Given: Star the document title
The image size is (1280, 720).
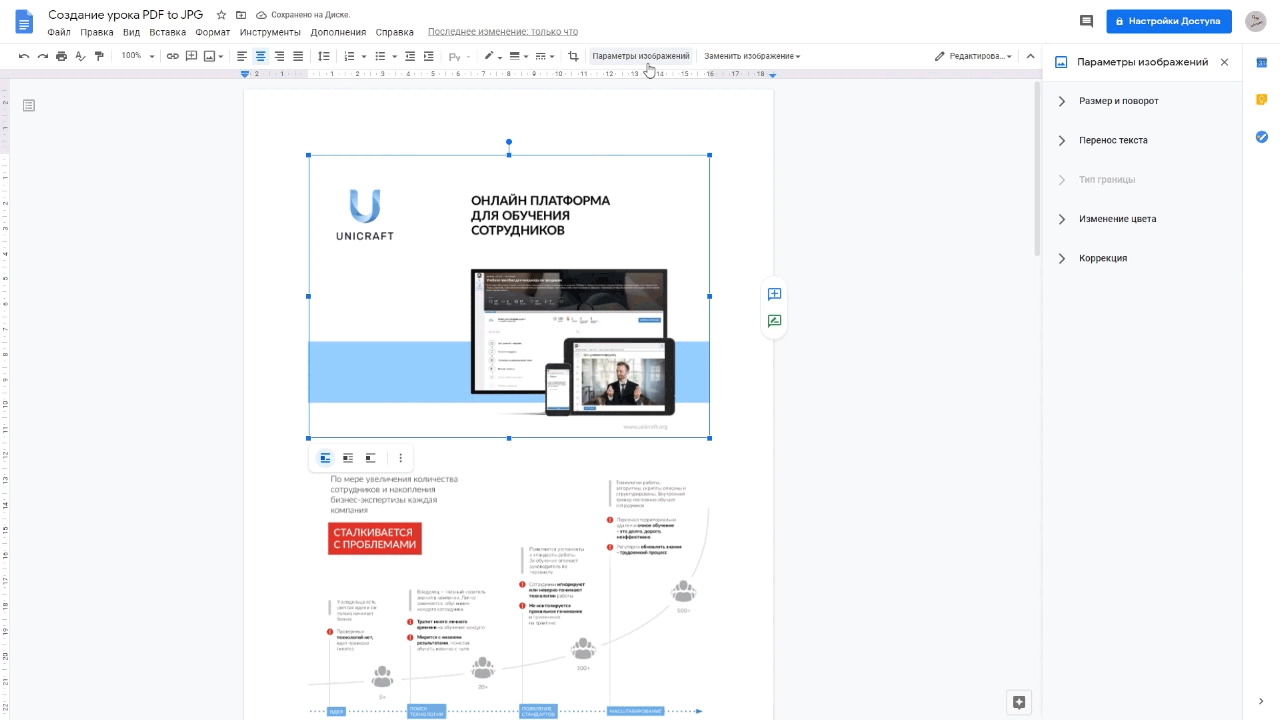Looking at the screenshot, I should coord(221,16).
